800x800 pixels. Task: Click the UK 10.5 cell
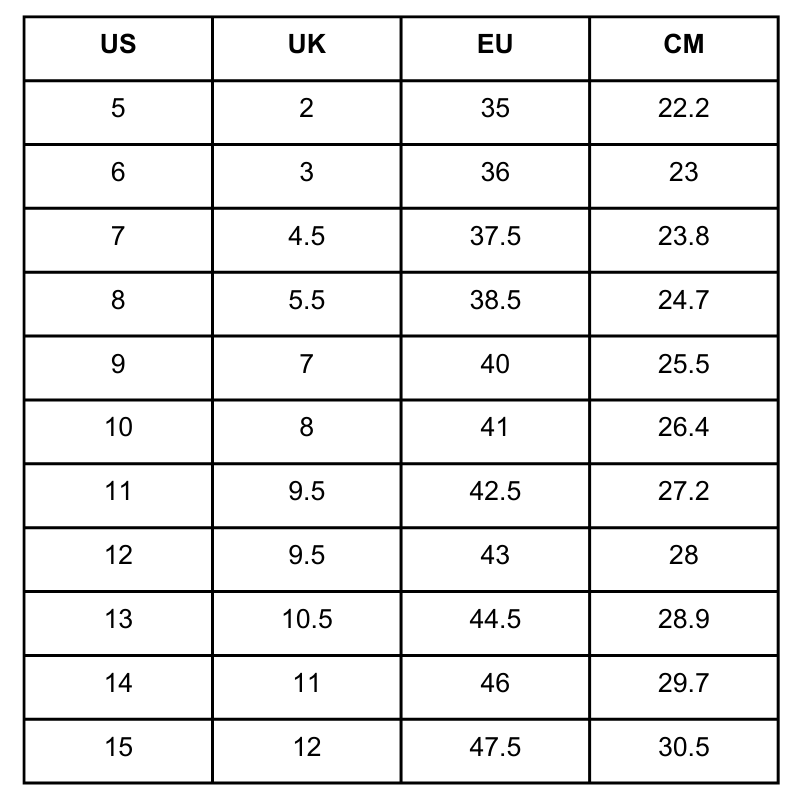point(307,623)
